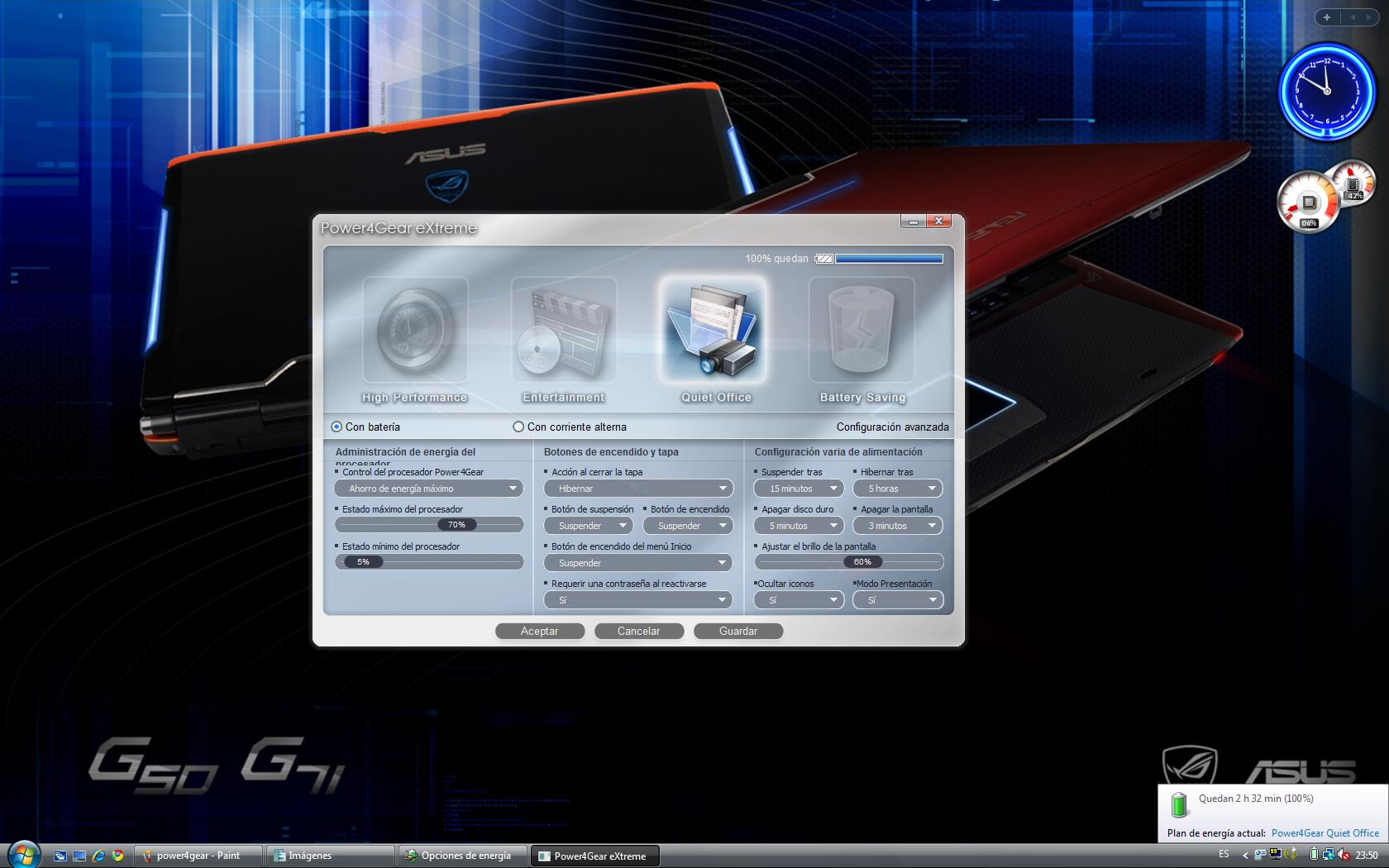
Task: Launch Chrome from quick launch bar
Action: 117,856
